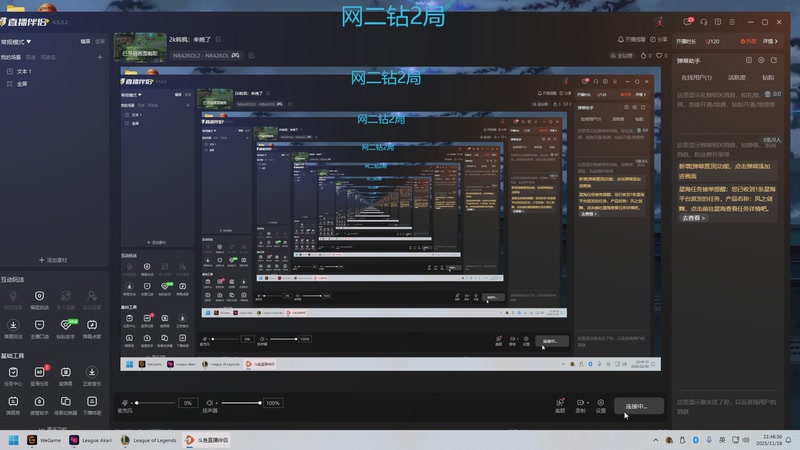Open customer service headset icon
The width and height of the screenshot is (800, 450).
(704, 22)
